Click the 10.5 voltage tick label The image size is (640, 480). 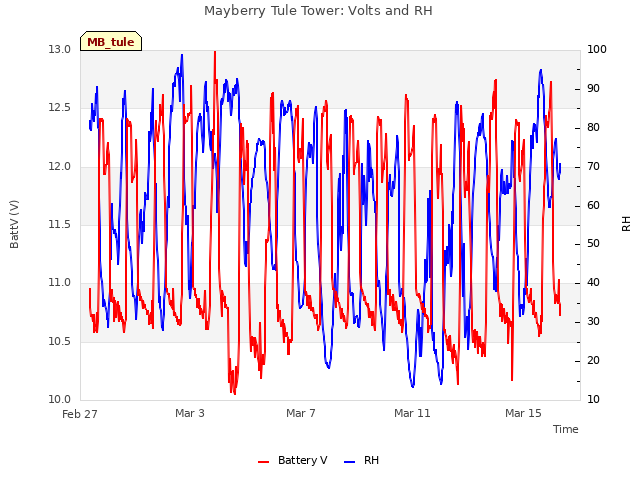pyautogui.click(x=60, y=342)
